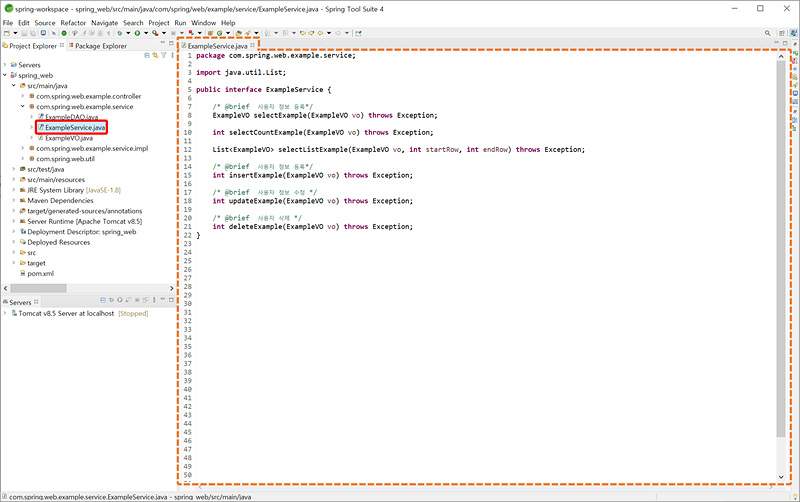Select Deployment Descriptor: spring_web

[x=78, y=232]
